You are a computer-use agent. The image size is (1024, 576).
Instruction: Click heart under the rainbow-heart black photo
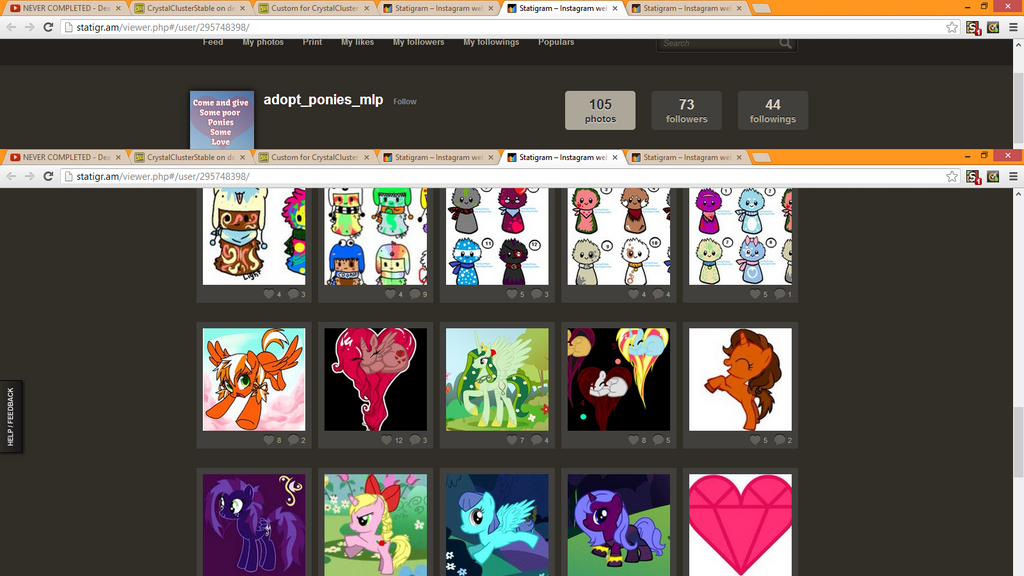633,440
